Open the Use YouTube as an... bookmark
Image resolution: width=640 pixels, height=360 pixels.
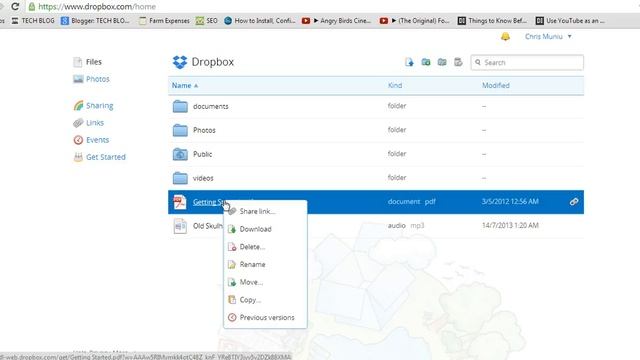(570, 20)
